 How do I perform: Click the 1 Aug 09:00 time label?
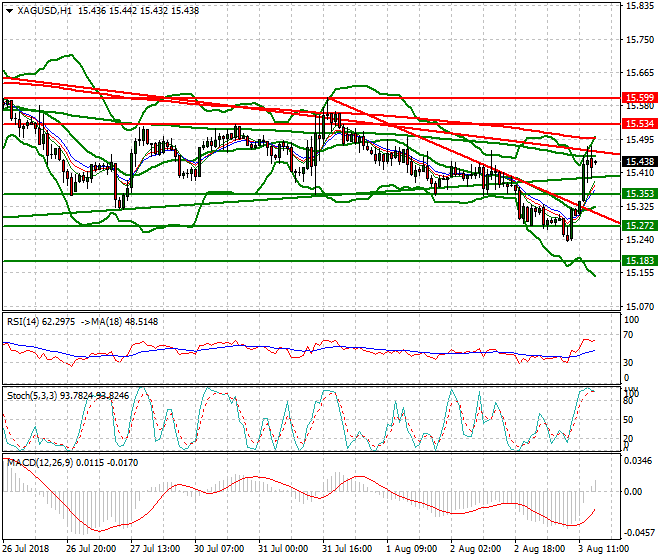click(411, 549)
